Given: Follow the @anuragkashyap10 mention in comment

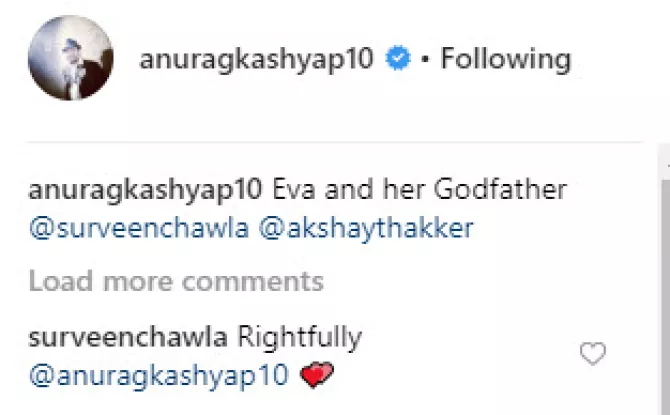Looking at the screenshot, I should coord(159,376).
